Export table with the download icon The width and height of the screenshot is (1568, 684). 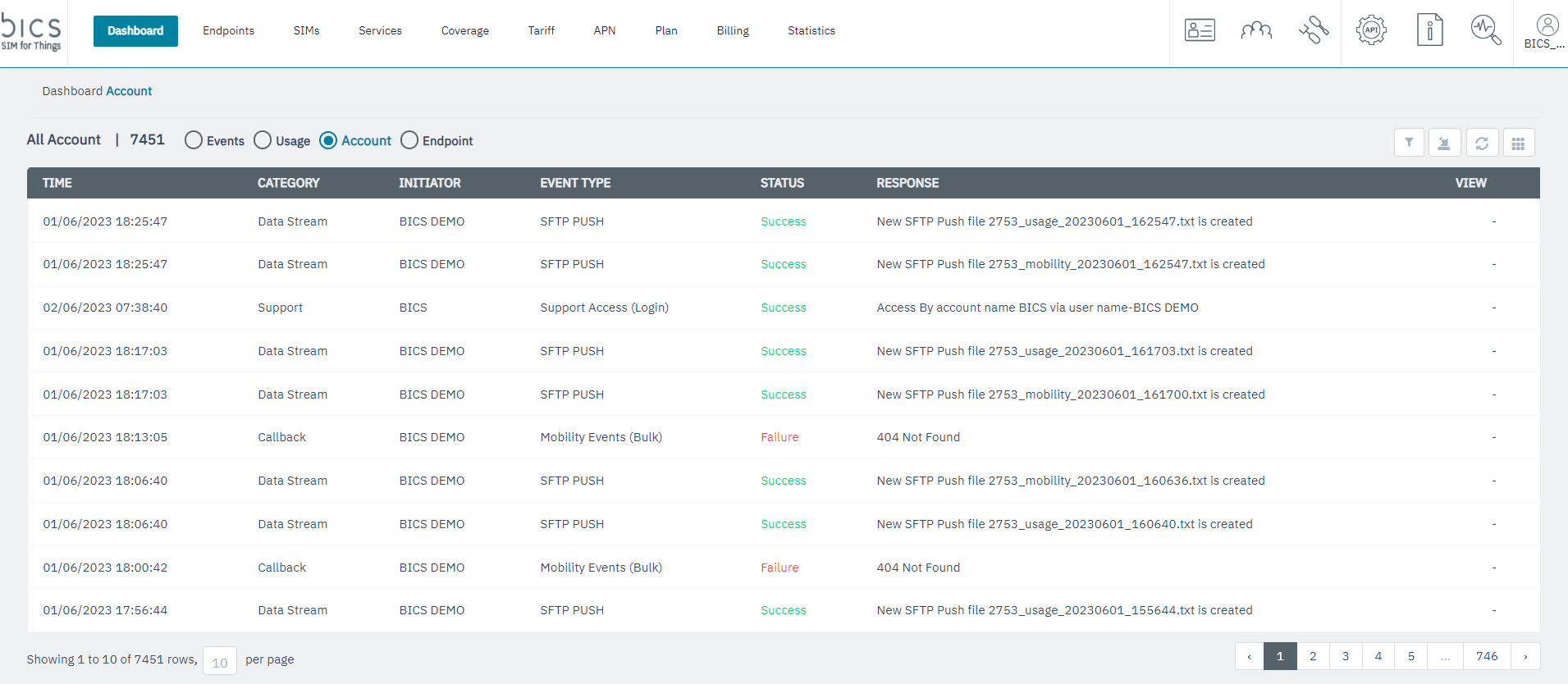click(1444, 143)
